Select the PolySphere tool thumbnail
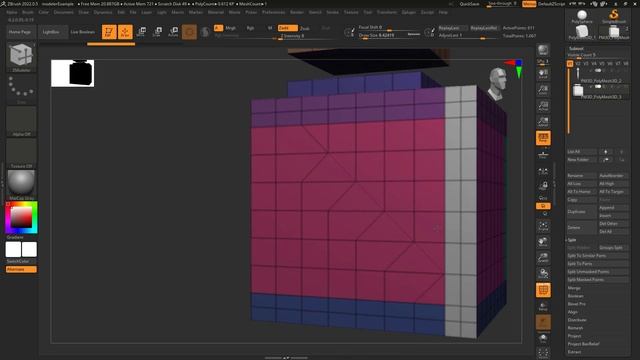 pyautogui.click(x=582, y=17)
